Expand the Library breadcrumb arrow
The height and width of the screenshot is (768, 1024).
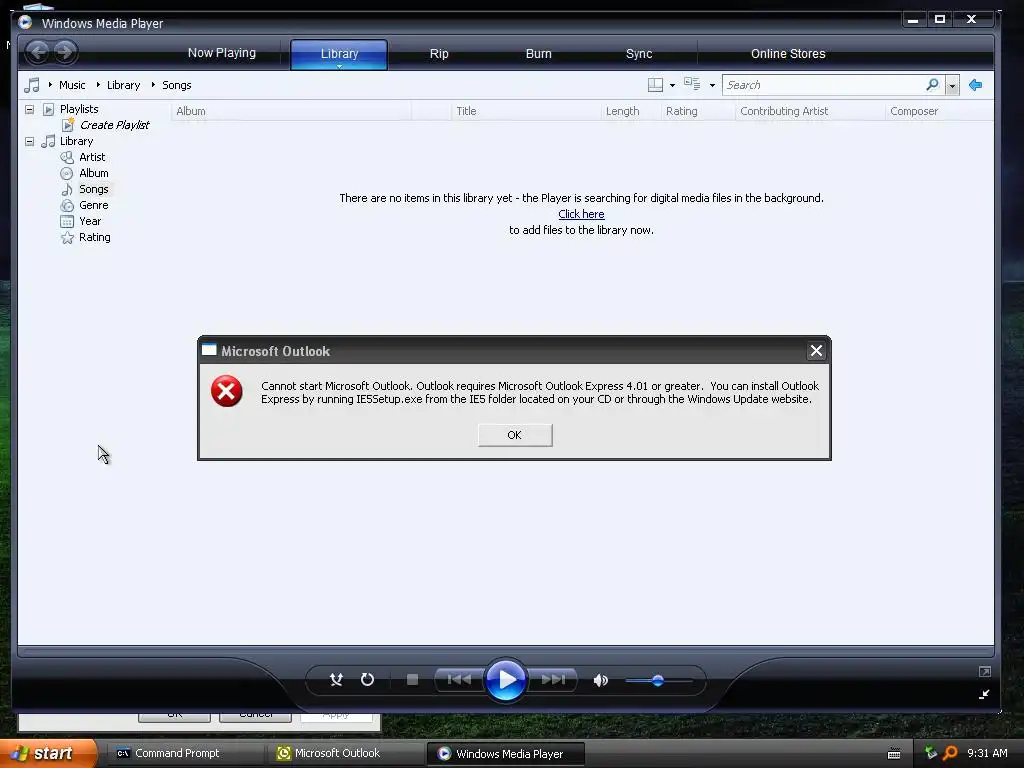coord(98,84)
